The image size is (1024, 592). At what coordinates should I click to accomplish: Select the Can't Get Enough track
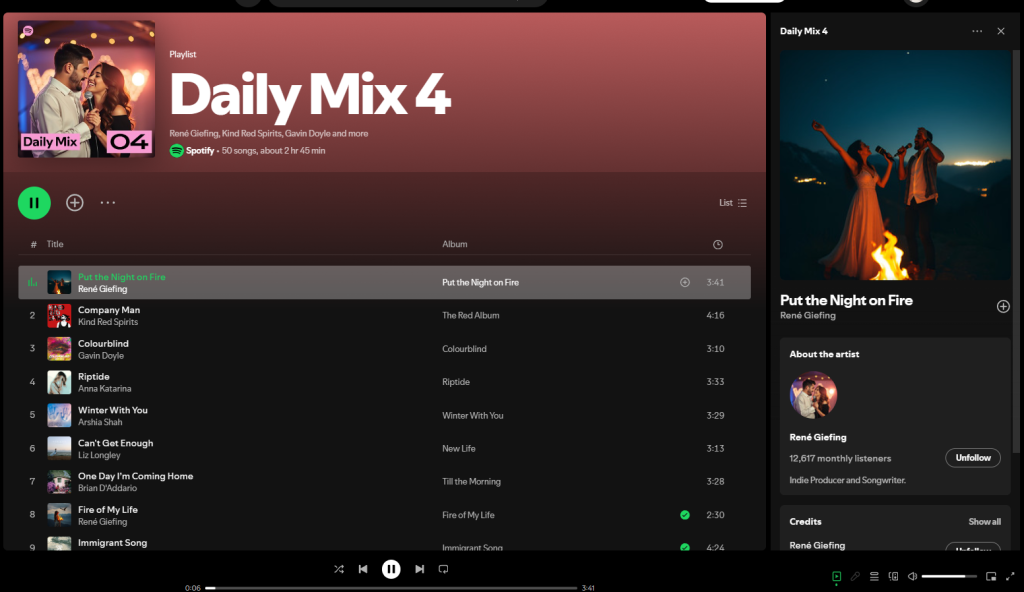(x=384, y=449)
